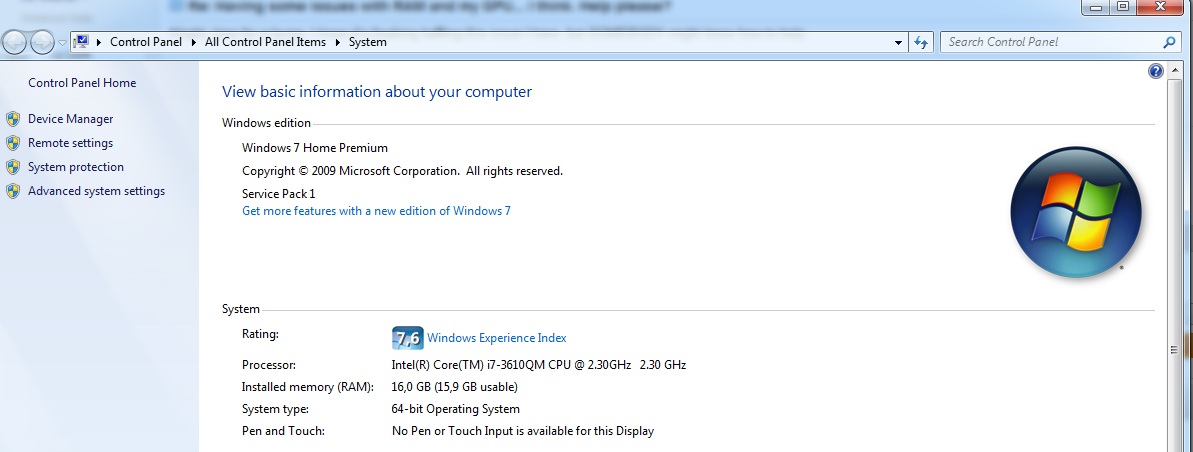
Task: Click the search magnifier icon
Action: [1169, 42]
